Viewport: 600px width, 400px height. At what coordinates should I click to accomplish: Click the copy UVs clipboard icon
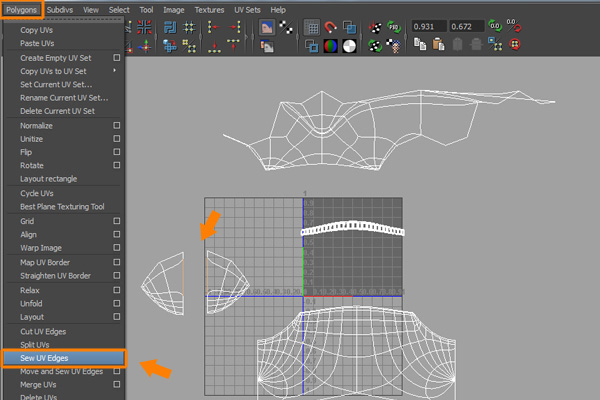point(421,45)
